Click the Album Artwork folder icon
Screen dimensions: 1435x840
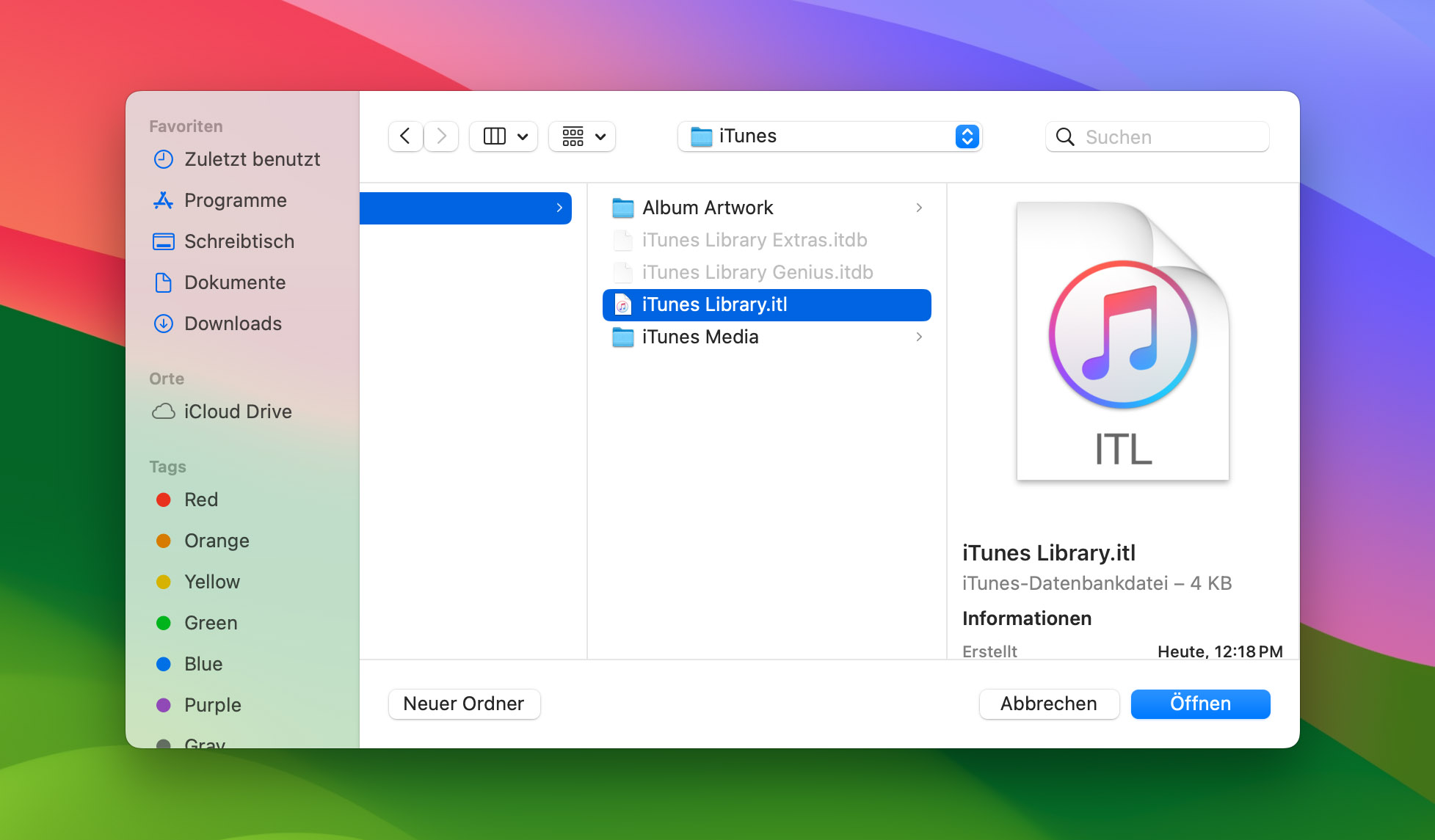pos(623,208)
